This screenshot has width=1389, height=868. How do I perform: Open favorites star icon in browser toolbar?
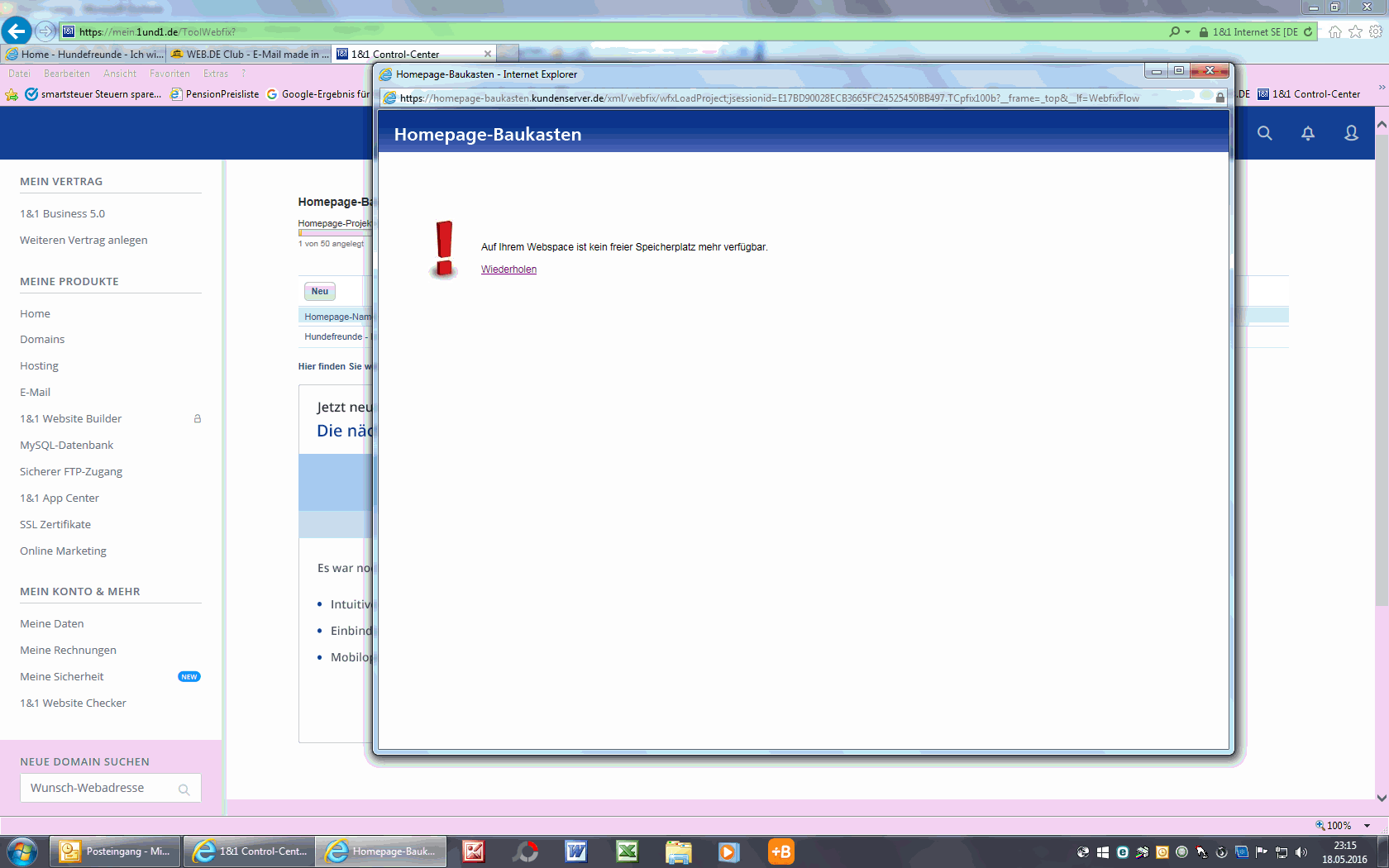[x=1355, y=31]
